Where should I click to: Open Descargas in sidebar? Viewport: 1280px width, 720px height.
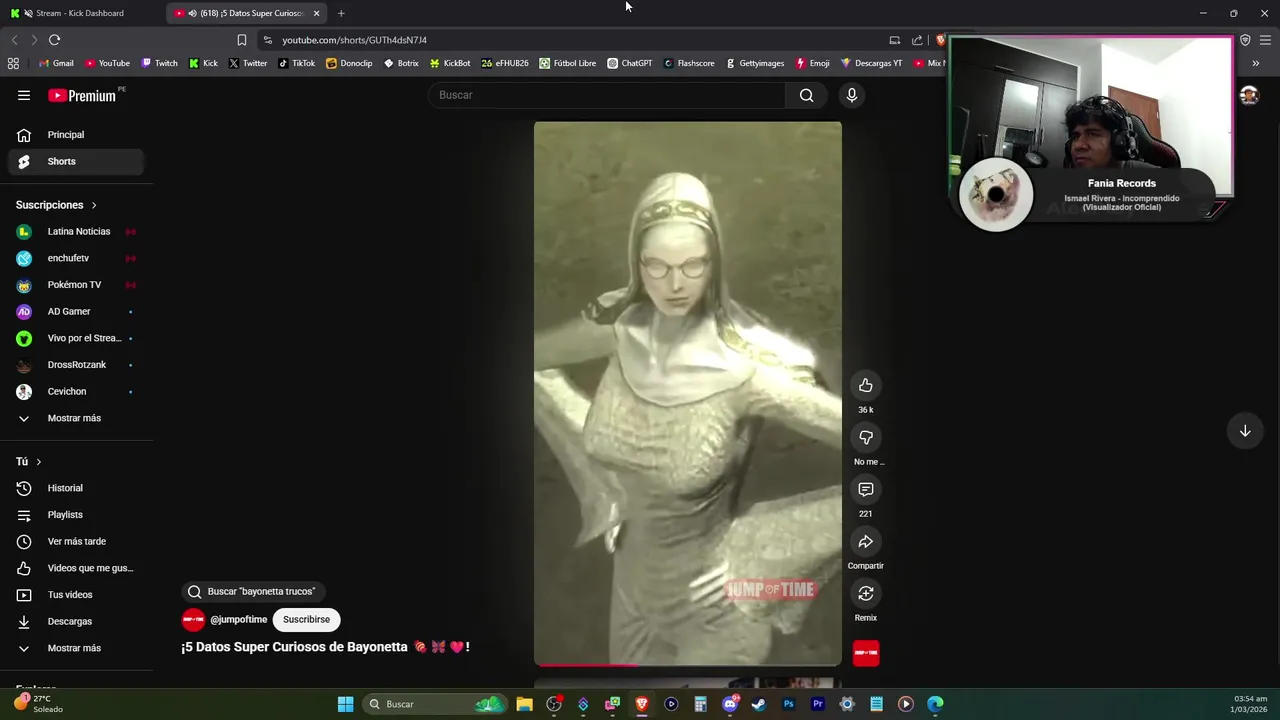click(x=76, y=621)
